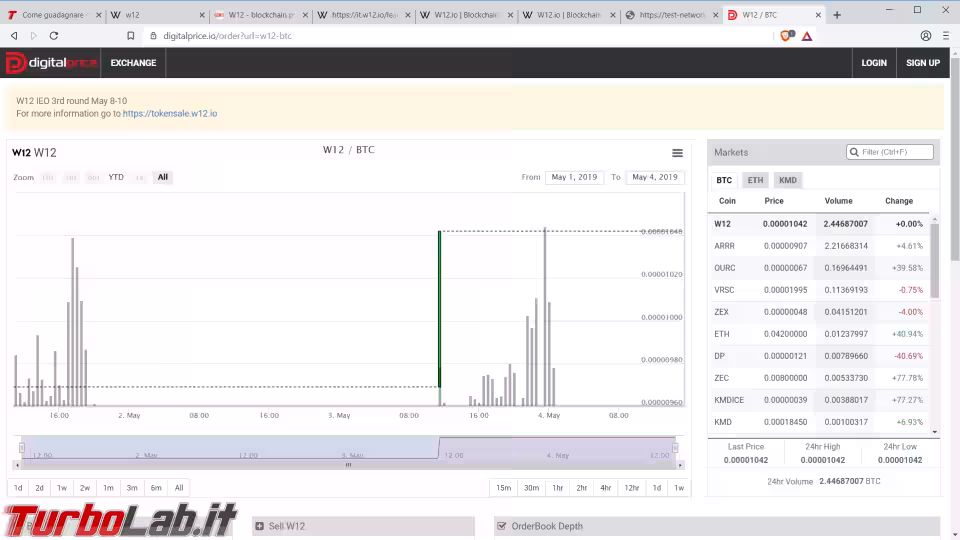Open the browser main menu icon

click(946, 36)
